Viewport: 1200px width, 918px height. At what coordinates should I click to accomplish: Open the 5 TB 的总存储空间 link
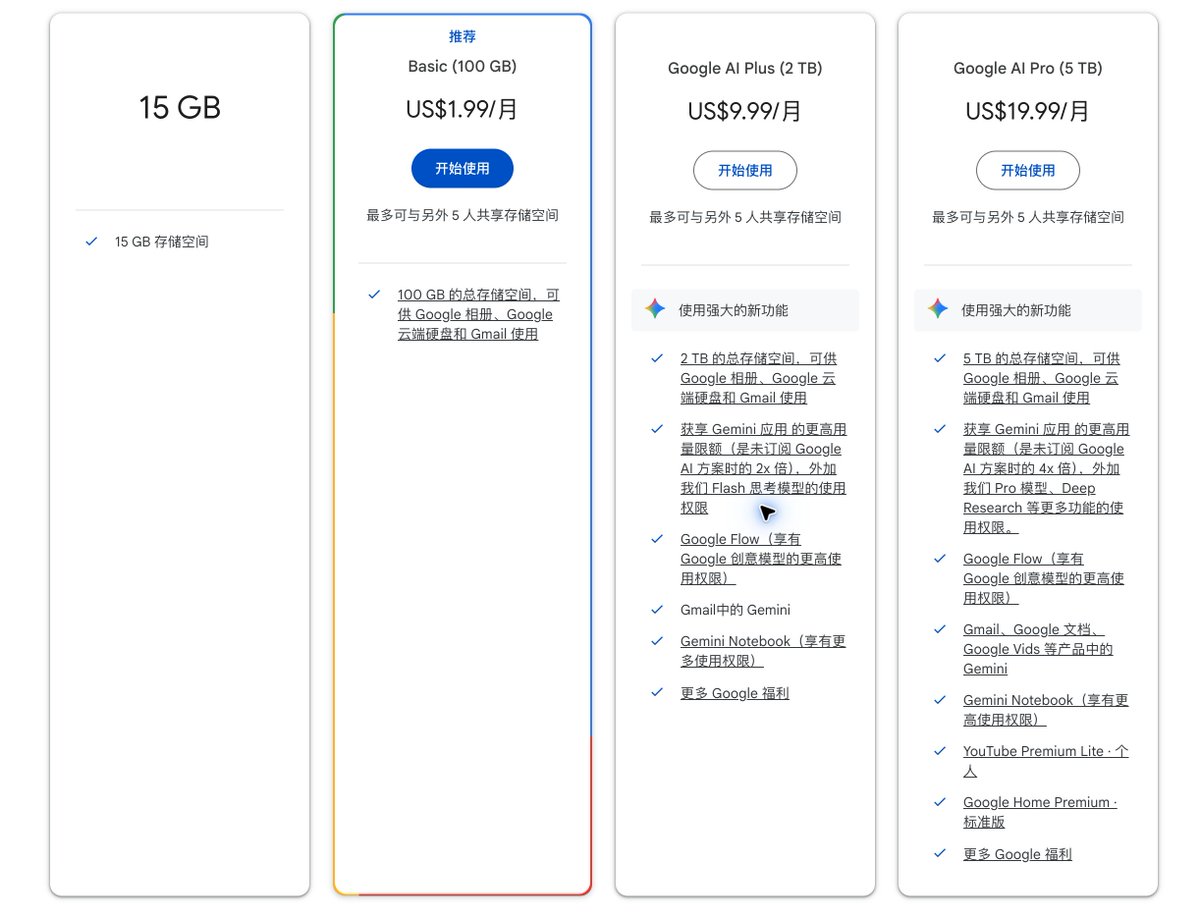click(x=1041, y=378)
